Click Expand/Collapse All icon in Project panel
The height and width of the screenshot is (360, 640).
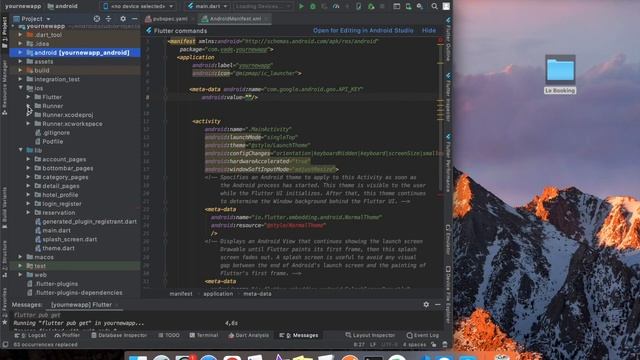point(108,19)
